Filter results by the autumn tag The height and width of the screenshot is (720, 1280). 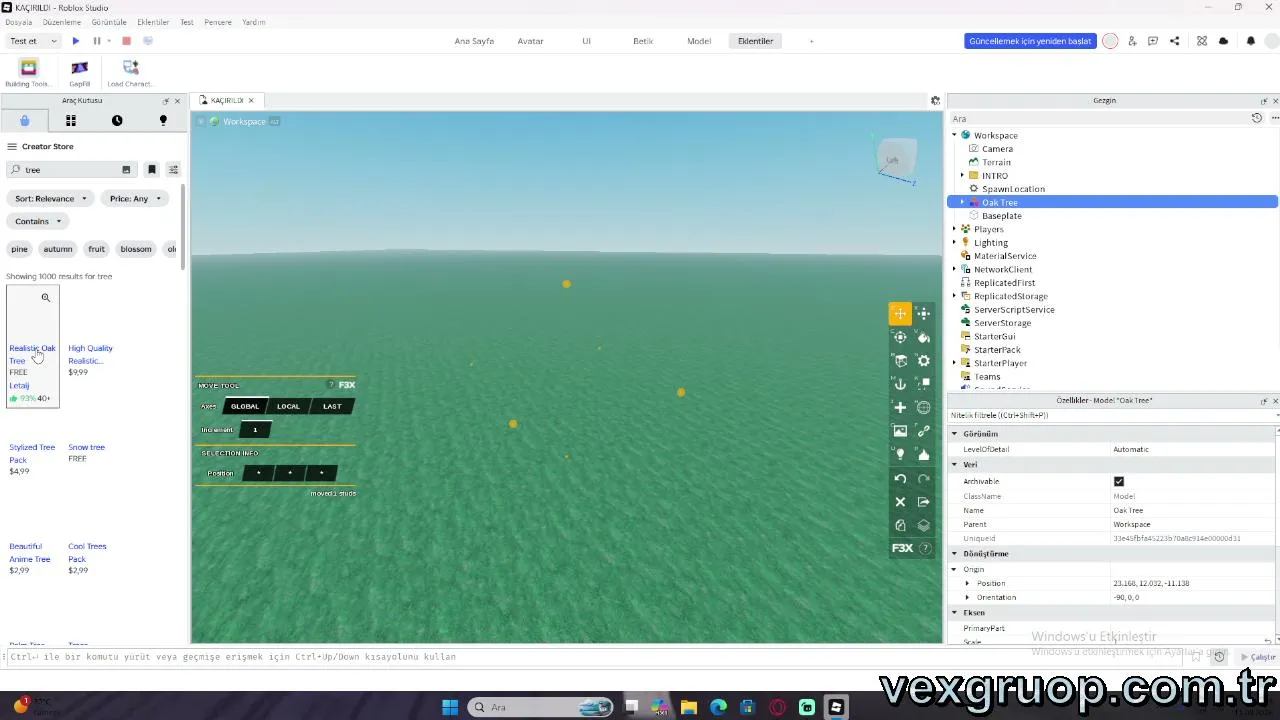[x=58, y=249]
